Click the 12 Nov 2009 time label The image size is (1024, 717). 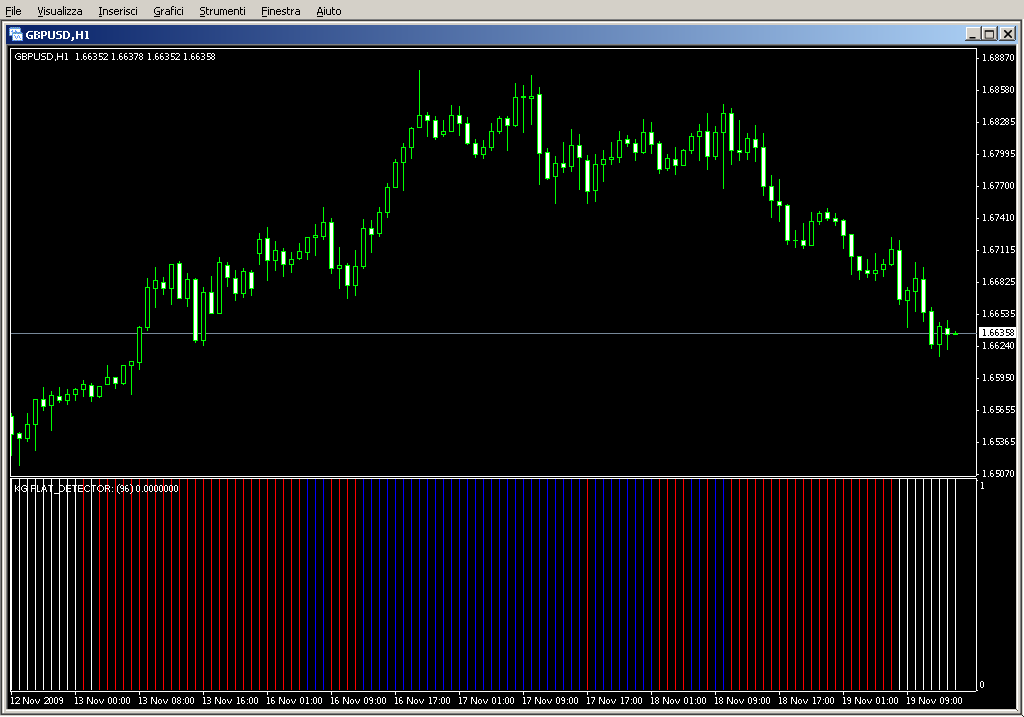(37, 701)
